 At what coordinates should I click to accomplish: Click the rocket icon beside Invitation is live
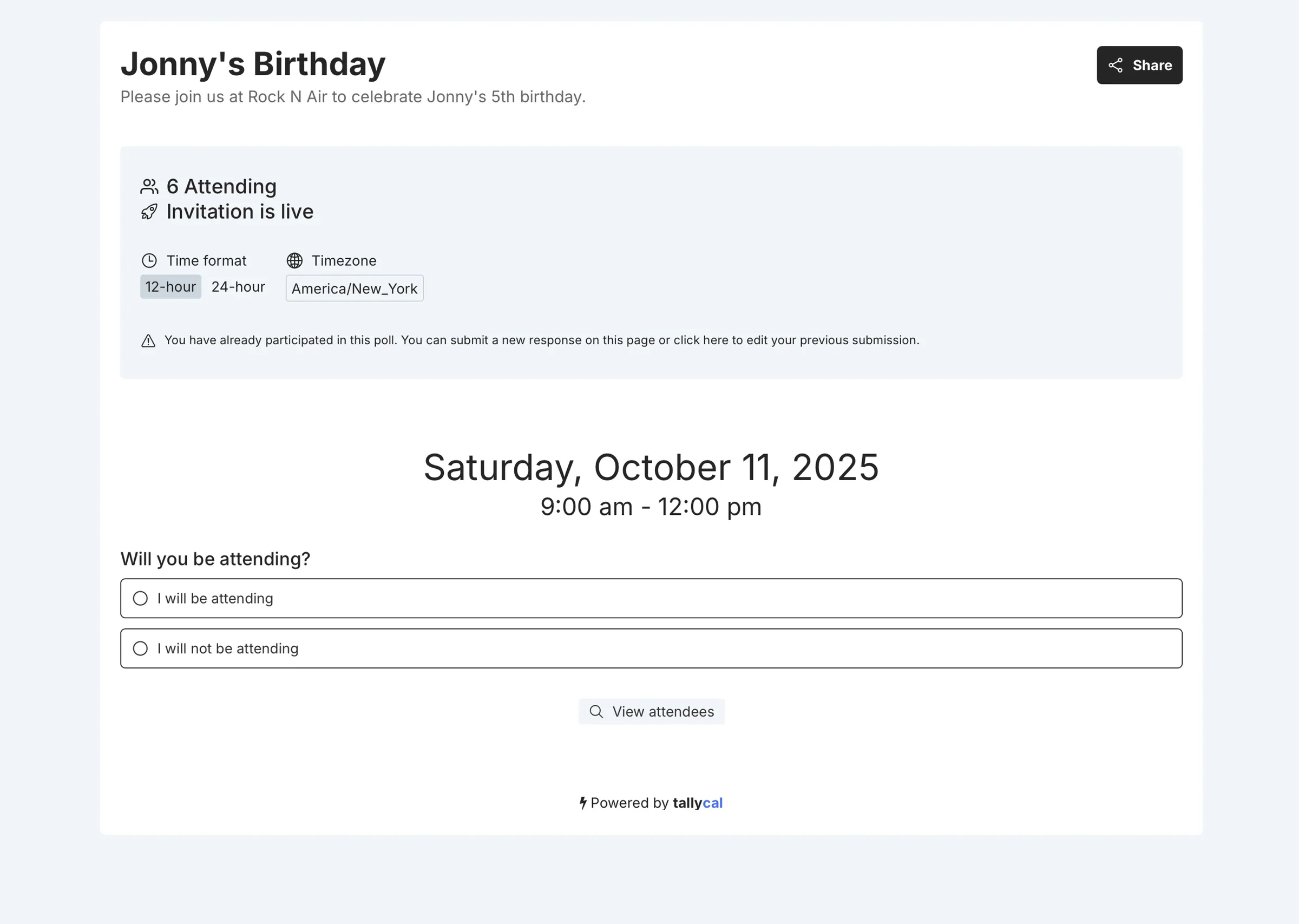(149, 212)
